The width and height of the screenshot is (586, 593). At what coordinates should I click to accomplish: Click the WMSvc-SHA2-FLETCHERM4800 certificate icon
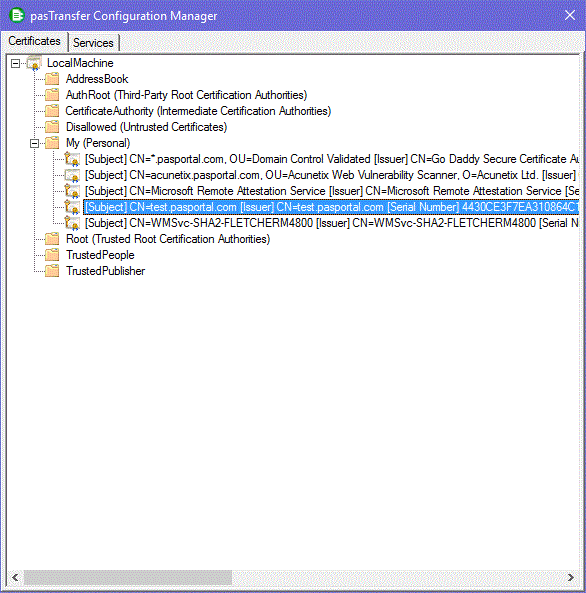point(72,223)
